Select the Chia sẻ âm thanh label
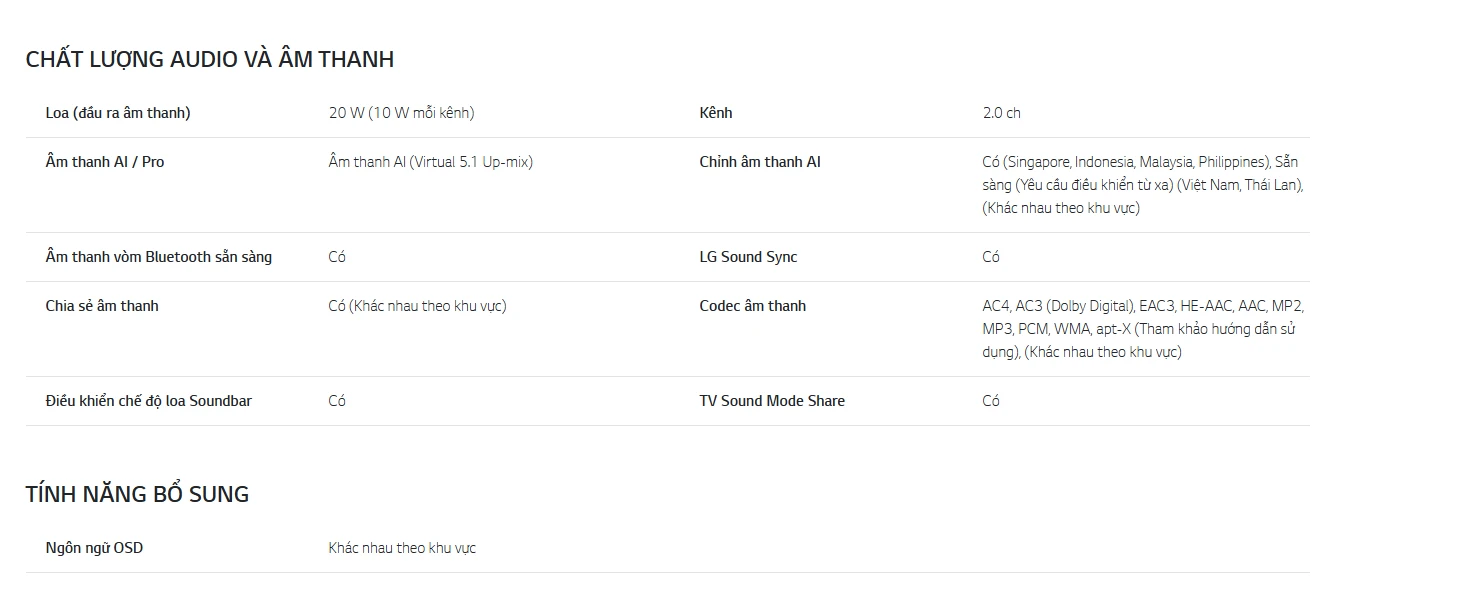 click(x=102, y=306)
